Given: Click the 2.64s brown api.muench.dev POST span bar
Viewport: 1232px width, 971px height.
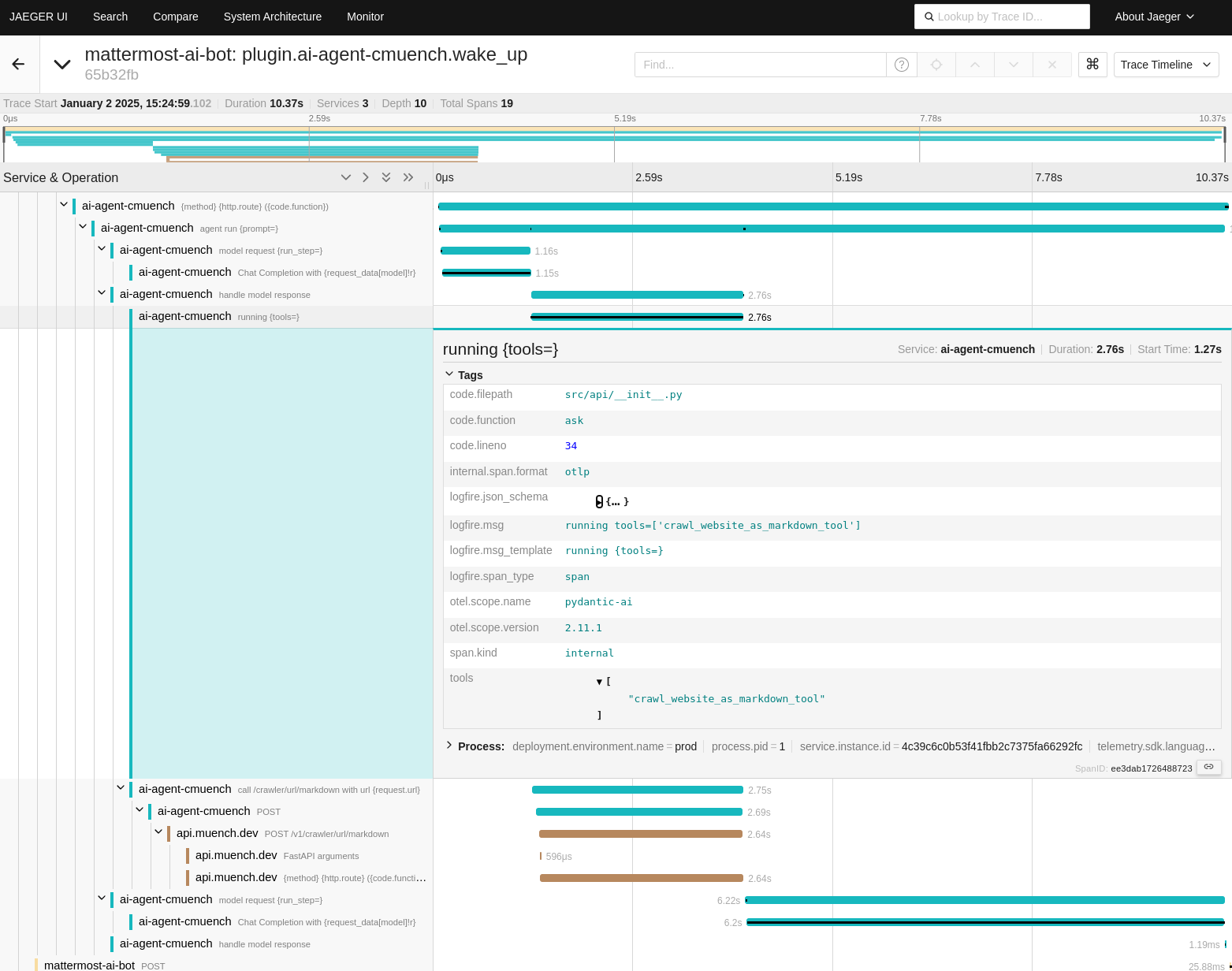Looking at the screenshot, I should (x=641, y=834).
